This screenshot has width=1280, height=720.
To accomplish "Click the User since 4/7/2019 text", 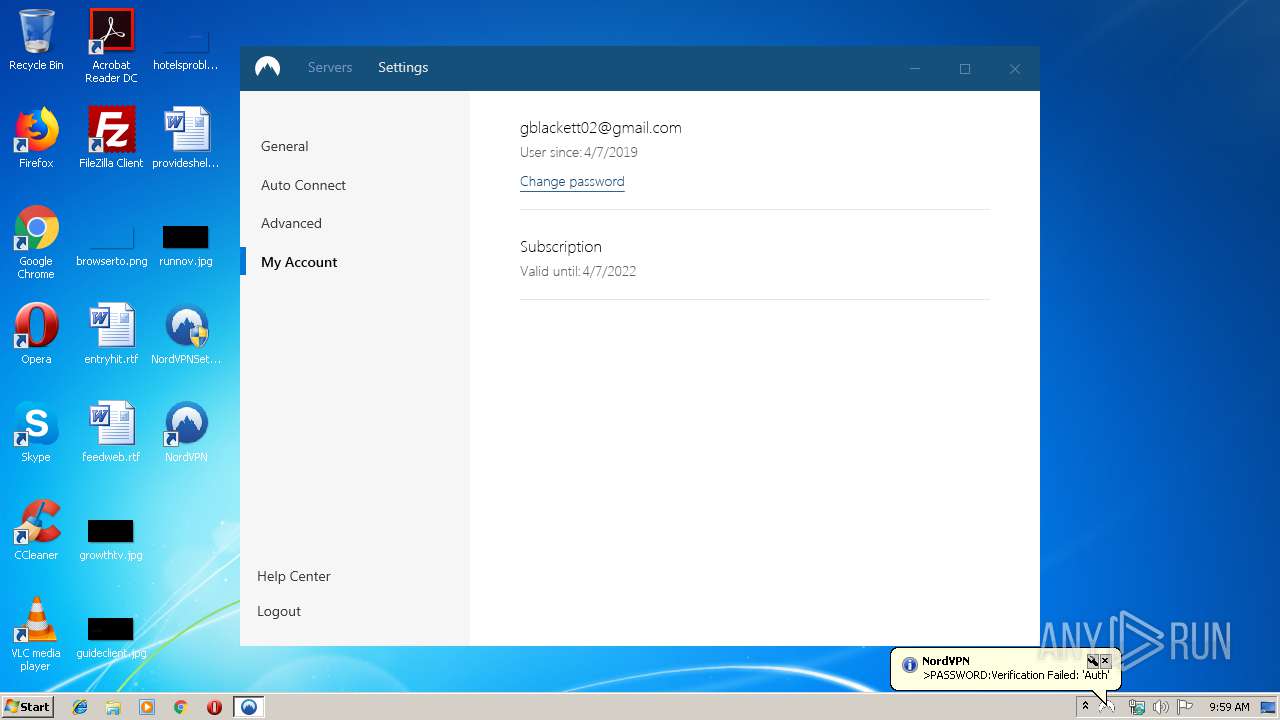I will 579,152.
